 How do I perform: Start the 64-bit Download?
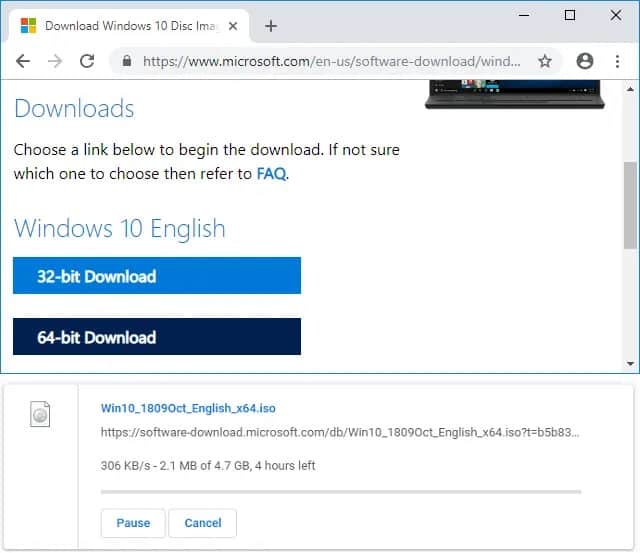[157, 337]
